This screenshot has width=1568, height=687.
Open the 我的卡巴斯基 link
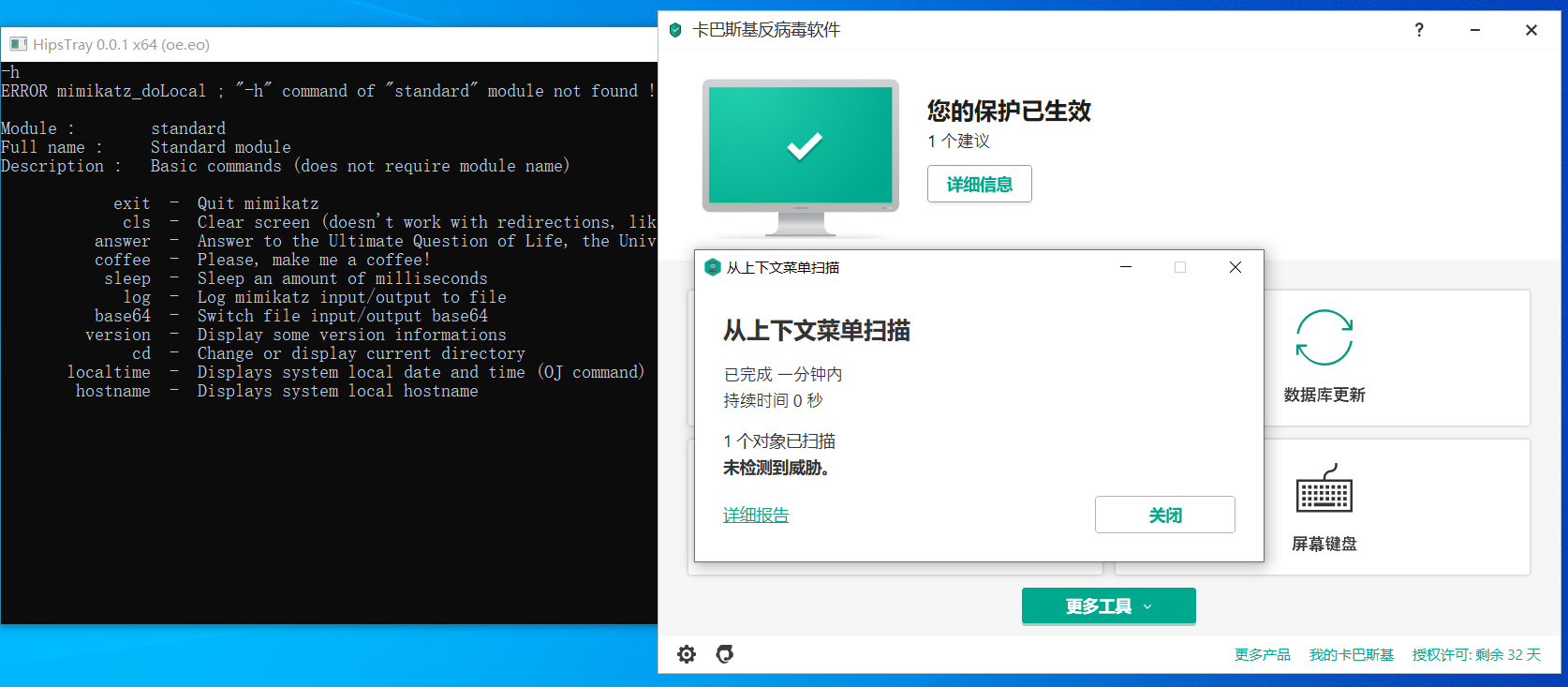click(x=1351, y=654)
